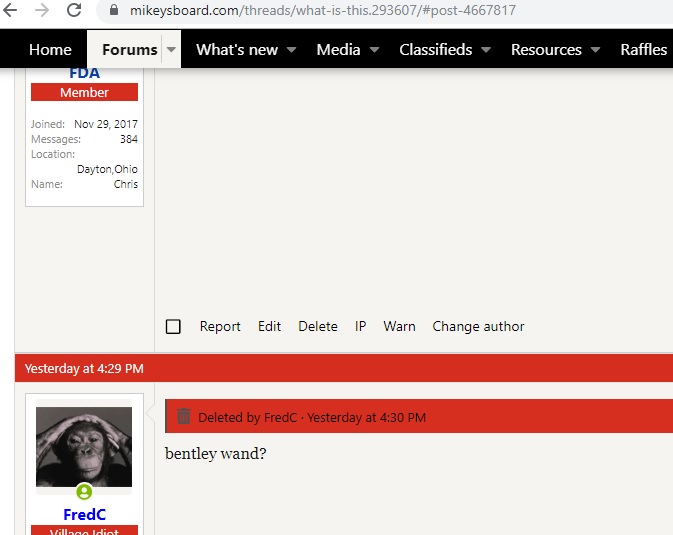673x535 pixels.
Task: Expand the Forums dropdown arrow
Action: point(171,50)
